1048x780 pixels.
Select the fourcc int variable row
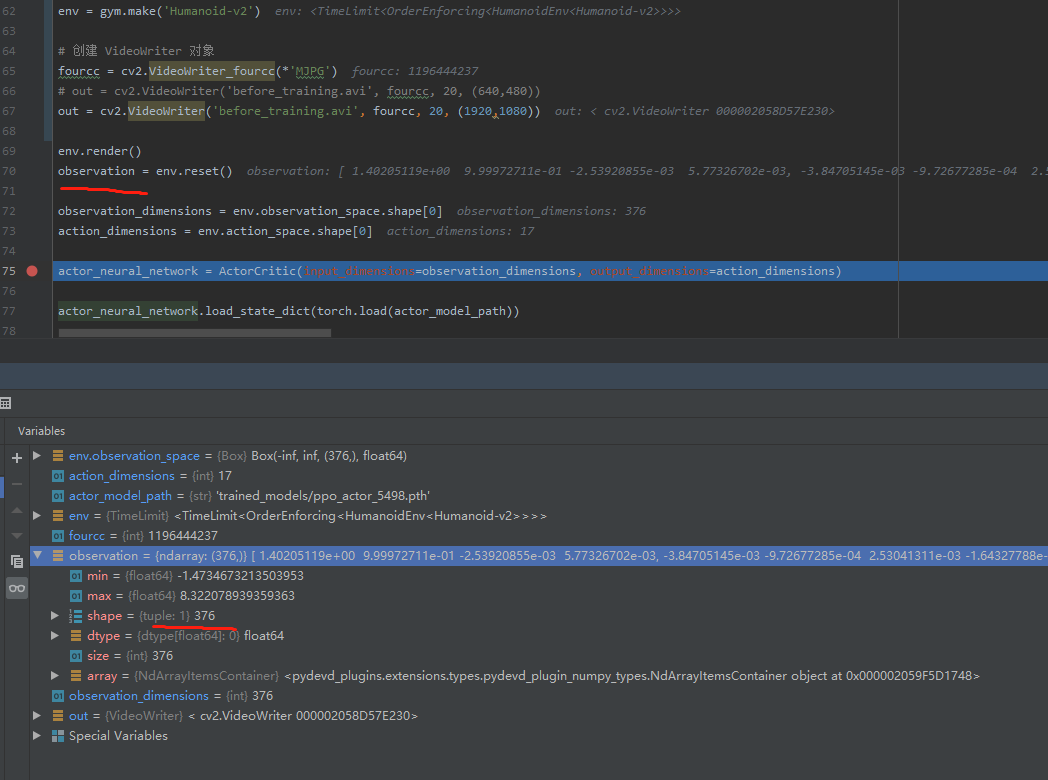[x=539, y=535]
